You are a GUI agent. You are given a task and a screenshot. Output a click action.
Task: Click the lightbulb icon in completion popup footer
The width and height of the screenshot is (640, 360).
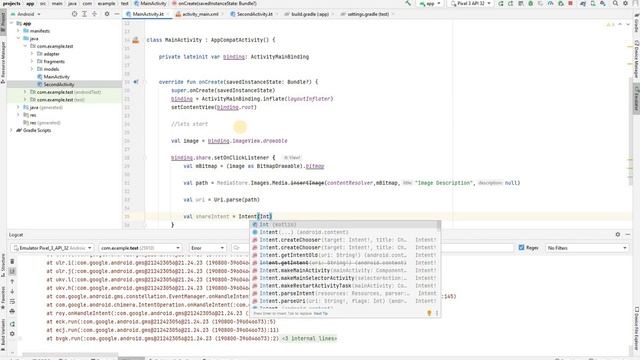point(429,313)
